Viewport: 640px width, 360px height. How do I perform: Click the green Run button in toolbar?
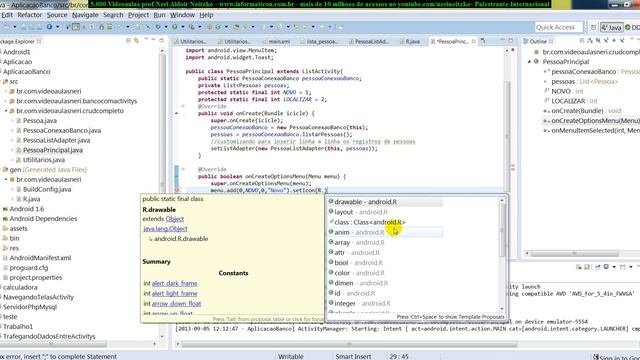tap(174, 27)
